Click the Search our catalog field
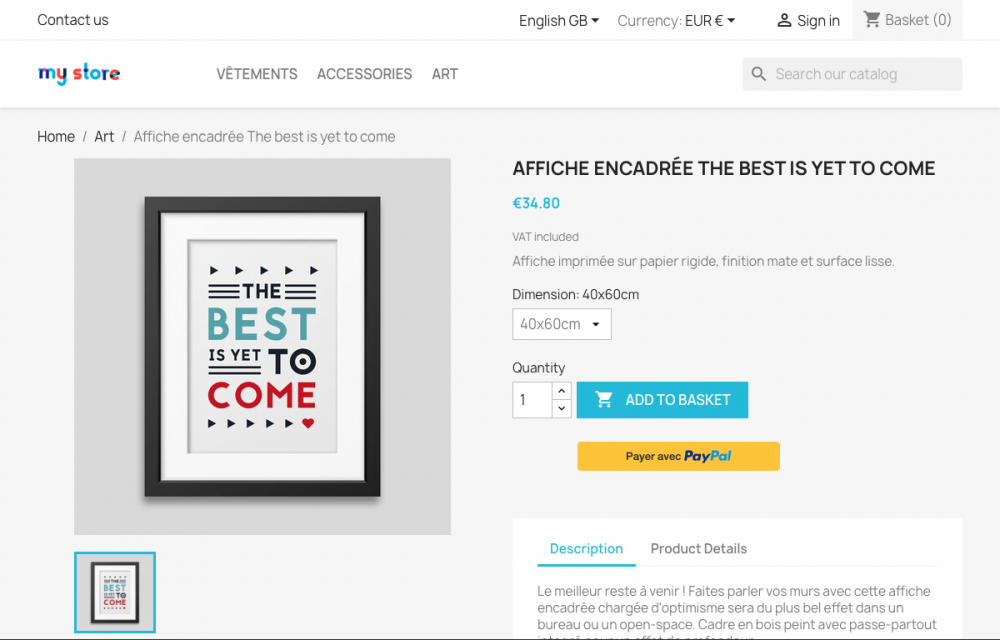This screenshot has height=640, width=1000. (860, 74)
